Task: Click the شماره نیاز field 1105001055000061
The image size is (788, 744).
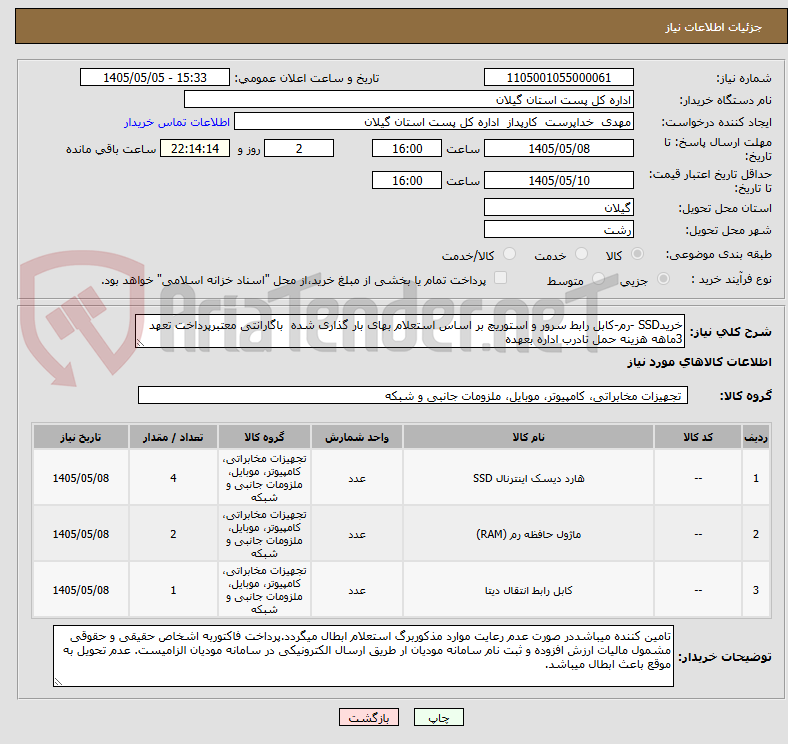Action: 558,77
